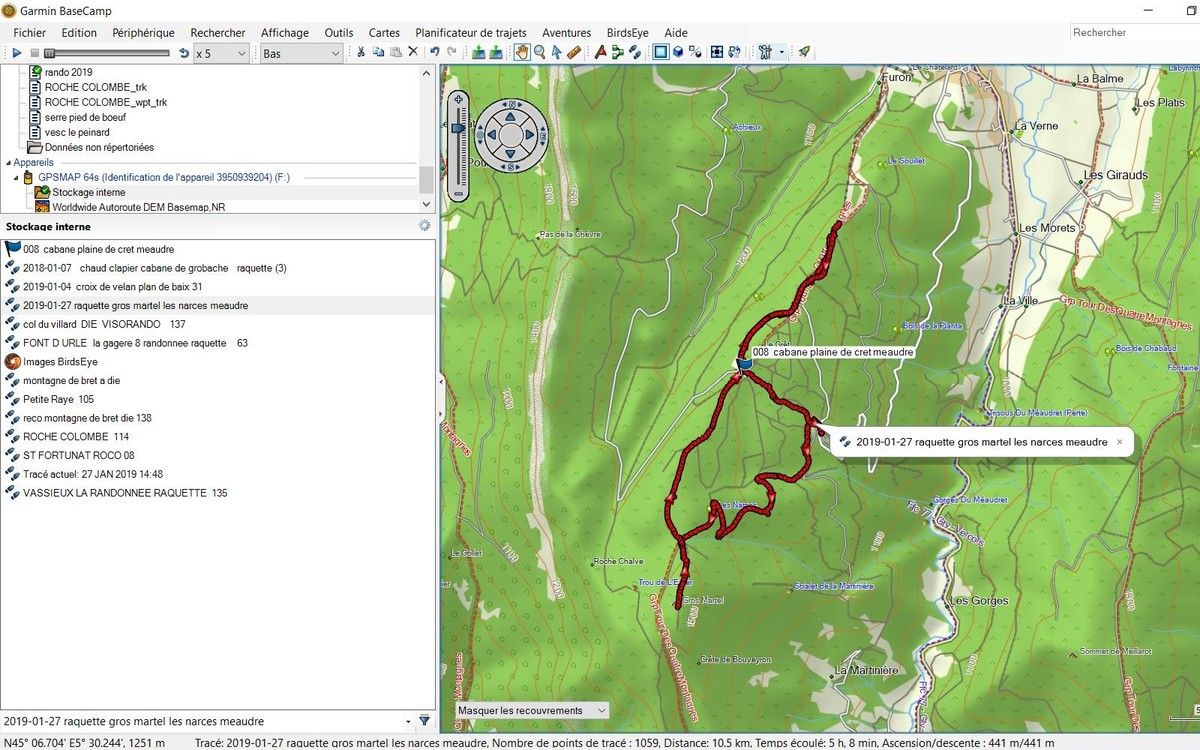1200x750 pixels.
Task: Select Worldwide Autoroute DEM Basemap item
Action: coord(130,207)
